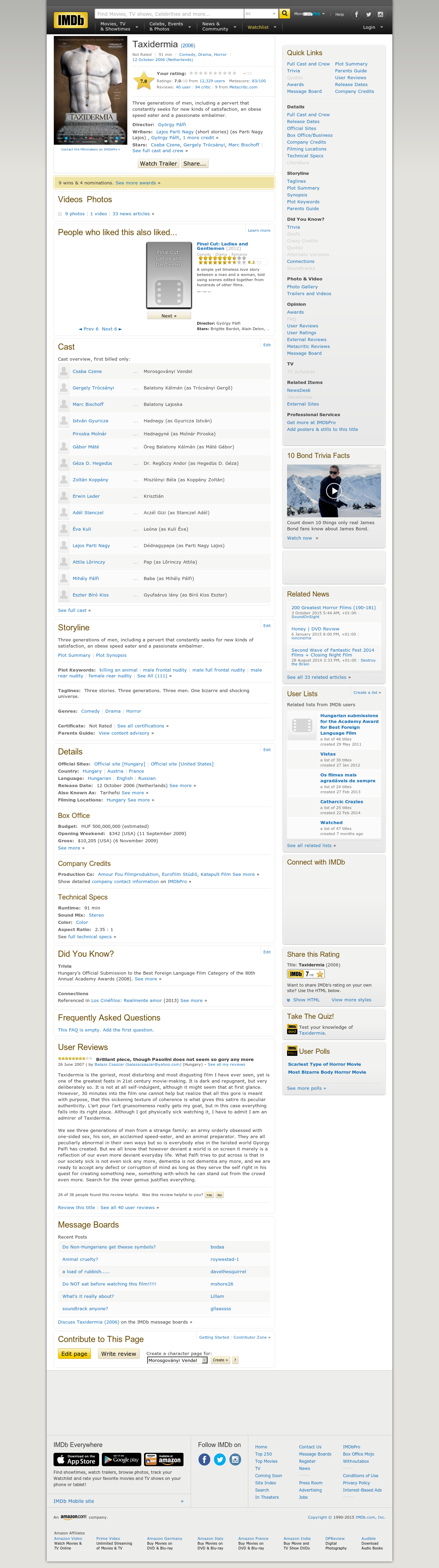Mark the review not helpful with No
439x1568 pixels.
point(220,1194)
